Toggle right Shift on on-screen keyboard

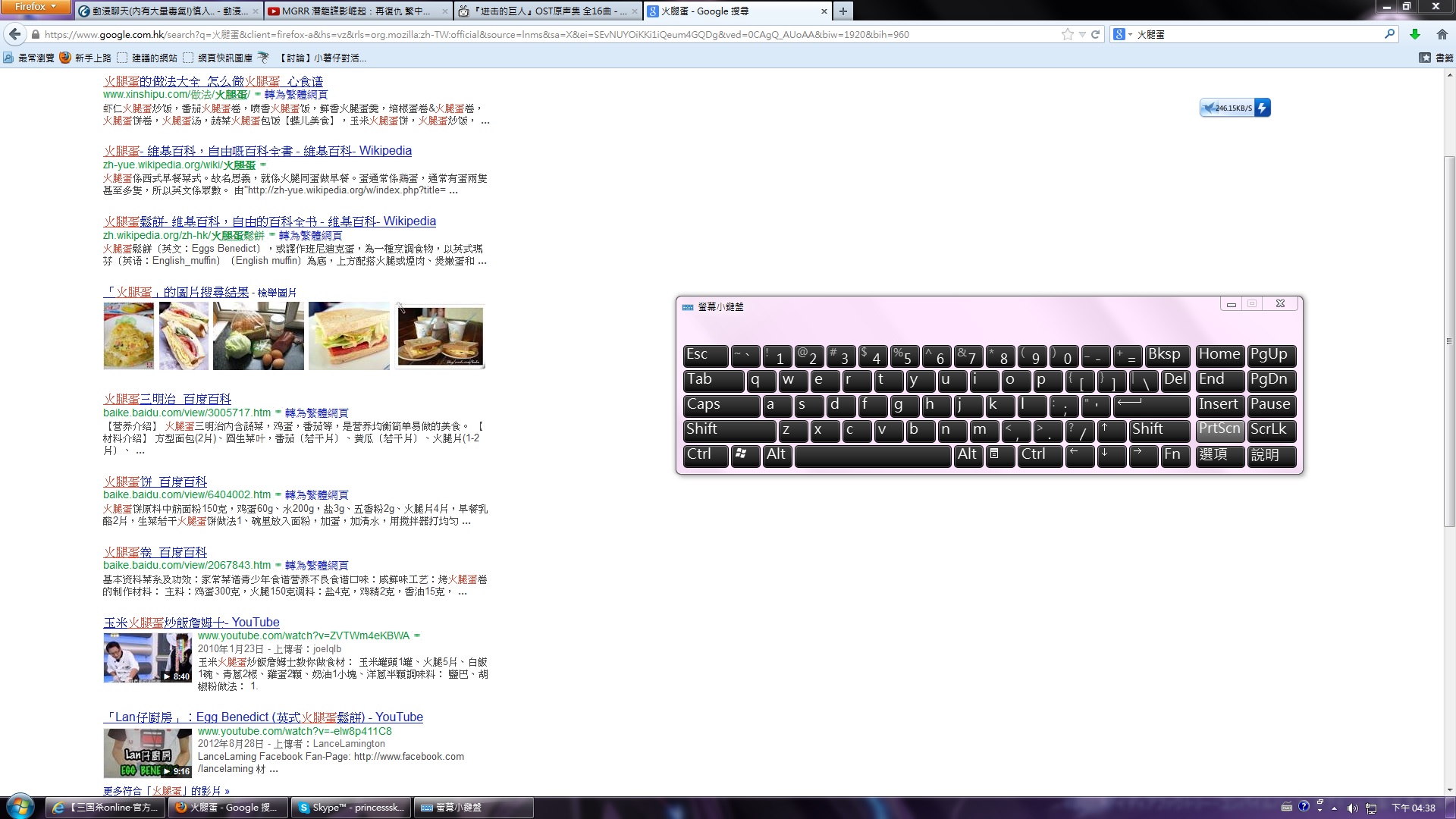1159,430
